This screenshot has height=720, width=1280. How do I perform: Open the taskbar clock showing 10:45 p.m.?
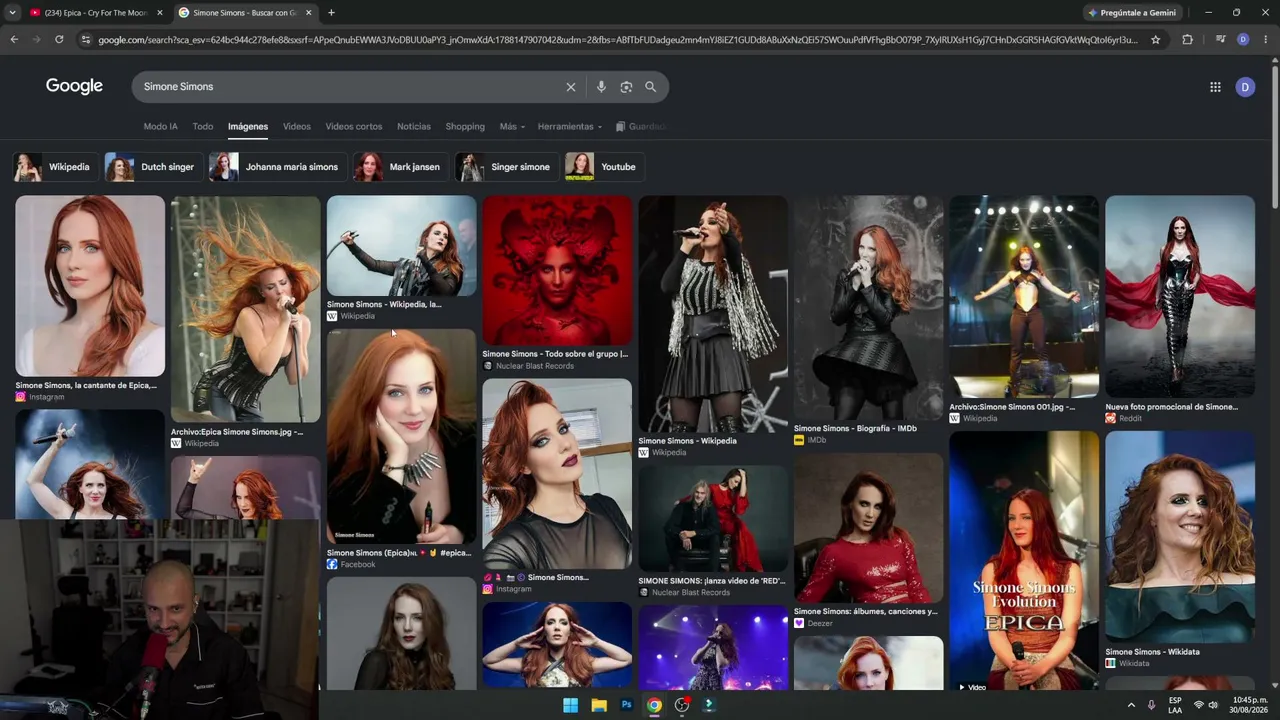pos(1251,705)
